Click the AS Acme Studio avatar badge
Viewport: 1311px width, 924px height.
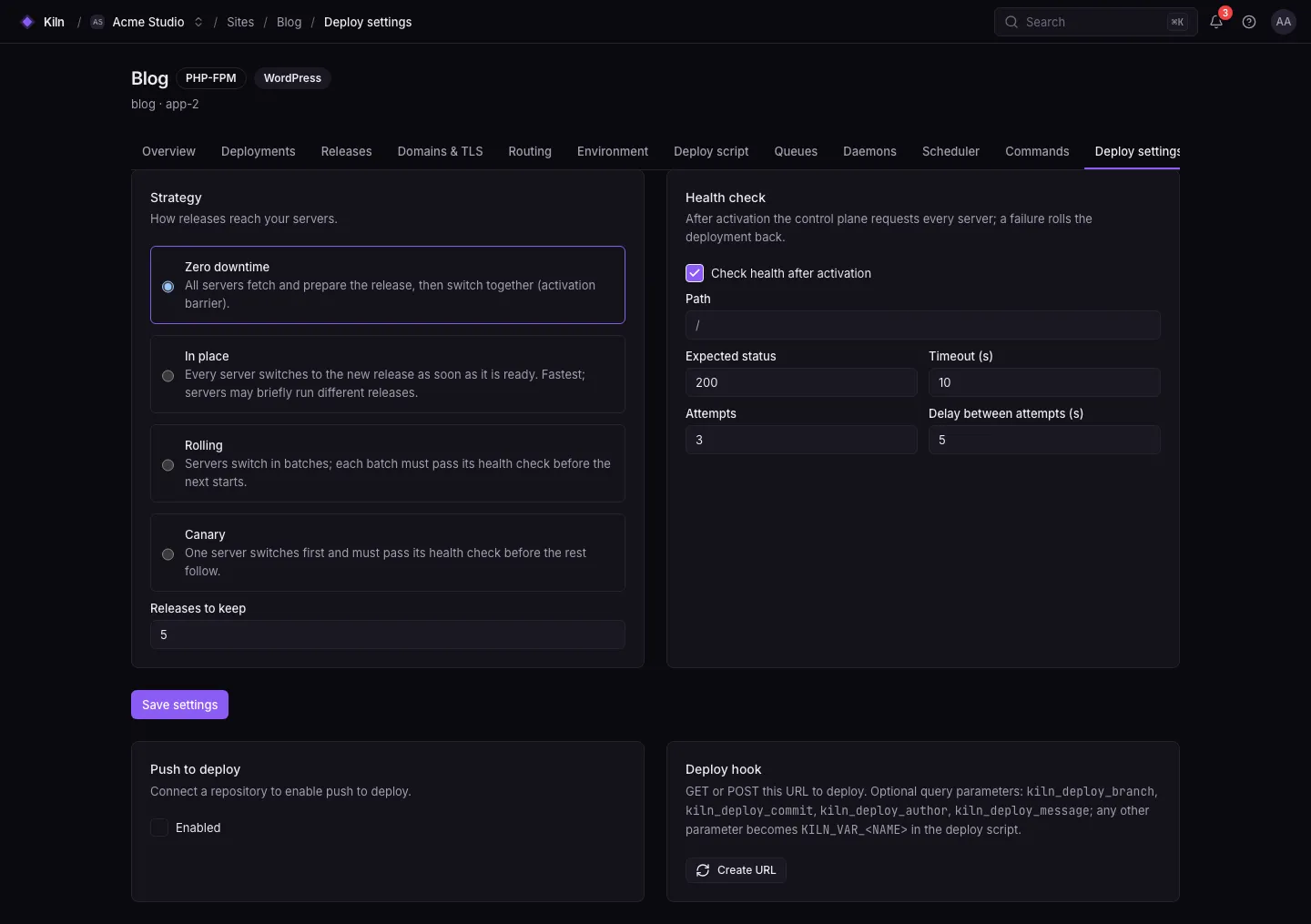click(x=97, y=22)
